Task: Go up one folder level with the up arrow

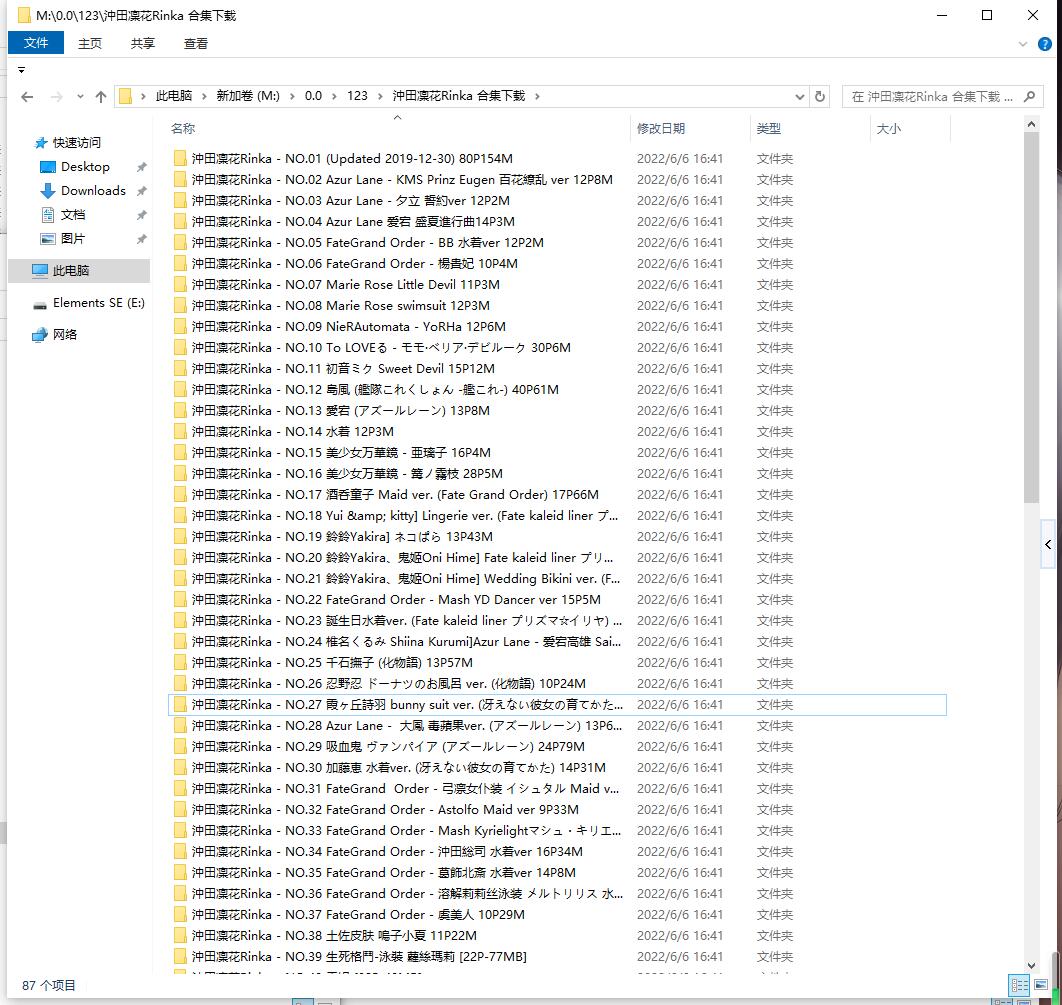Action: click(101, 97)
